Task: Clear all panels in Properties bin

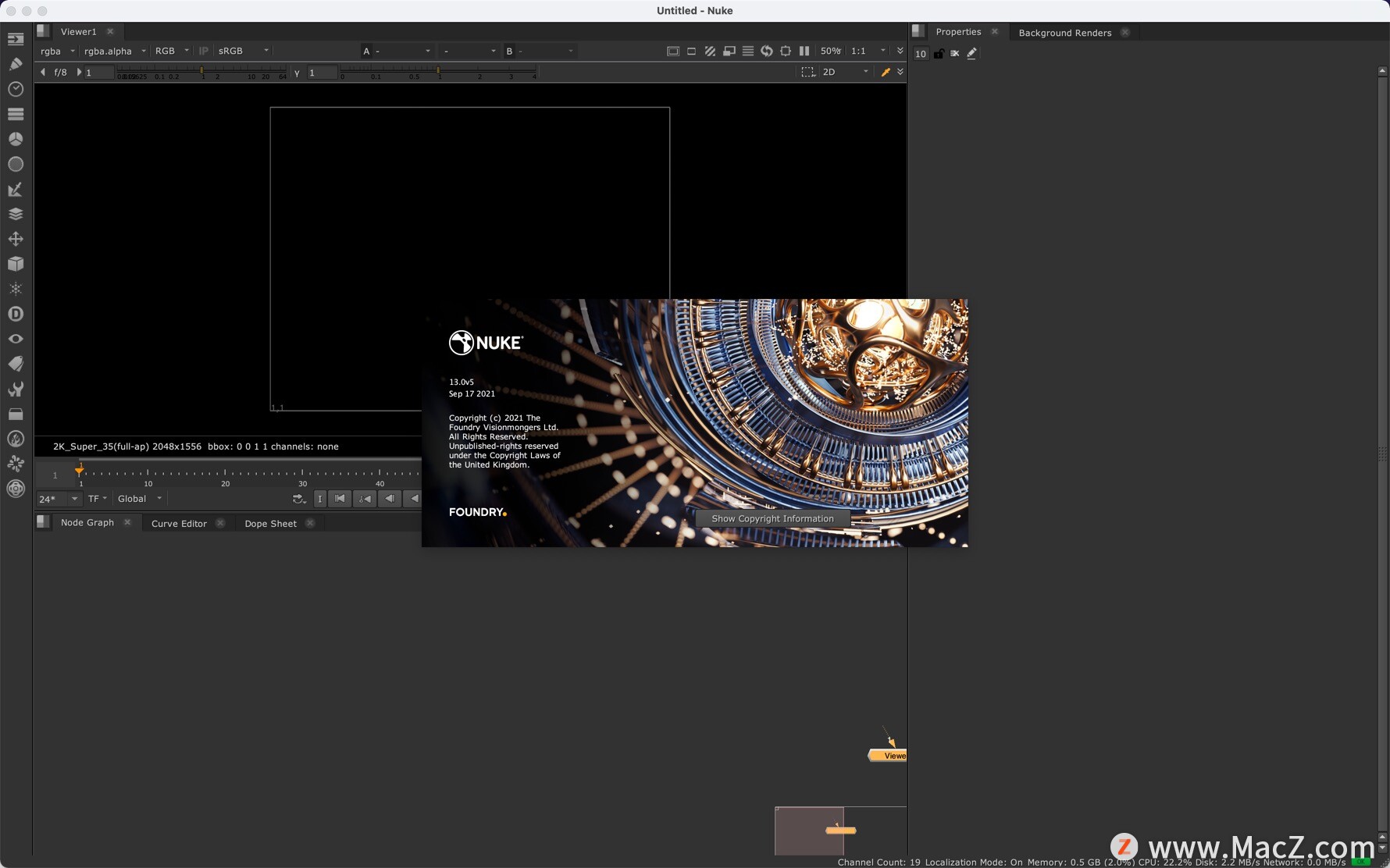Action: tap(954, 53)
